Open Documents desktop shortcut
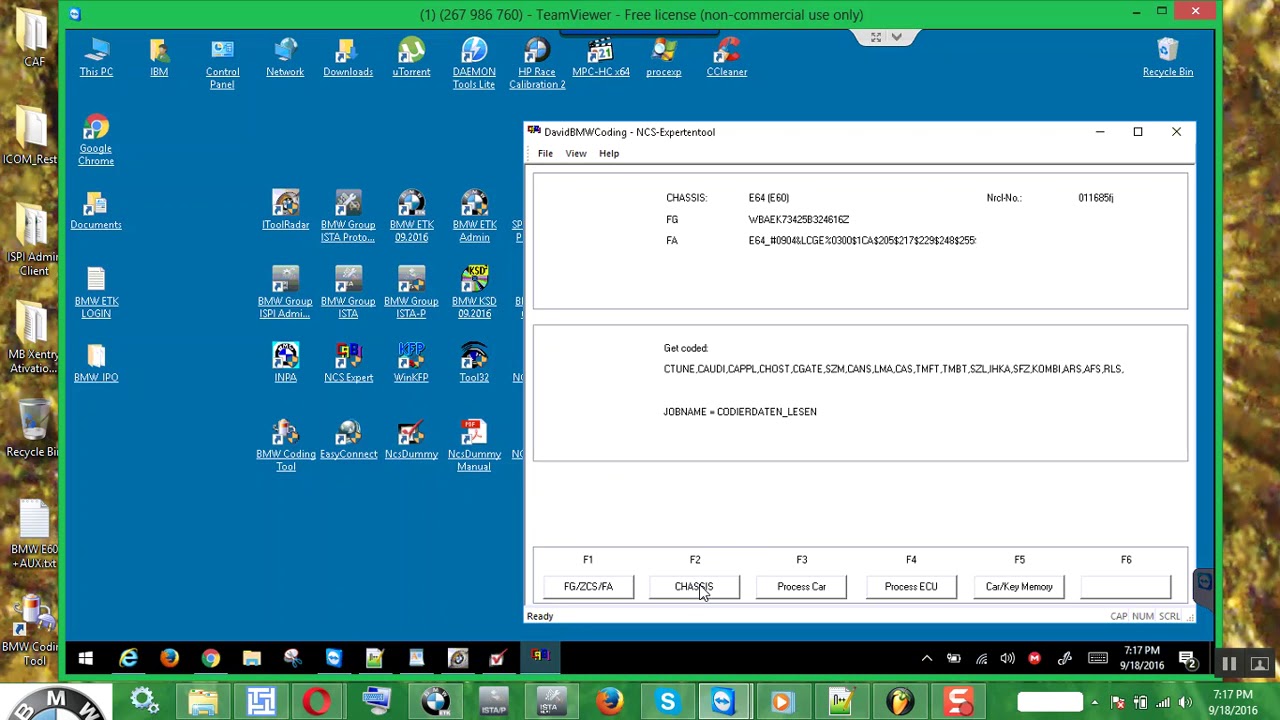This screenshot has width=1280, height=720. point(96,211)
